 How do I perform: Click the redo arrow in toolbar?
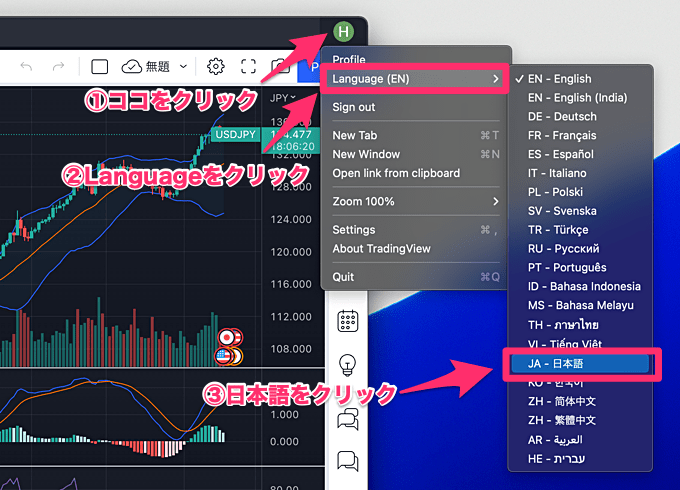pos(60,67)
